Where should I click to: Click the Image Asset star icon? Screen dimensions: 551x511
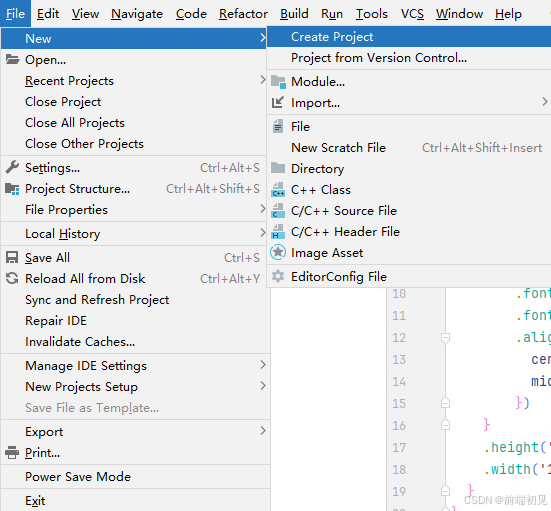(278, 253)
